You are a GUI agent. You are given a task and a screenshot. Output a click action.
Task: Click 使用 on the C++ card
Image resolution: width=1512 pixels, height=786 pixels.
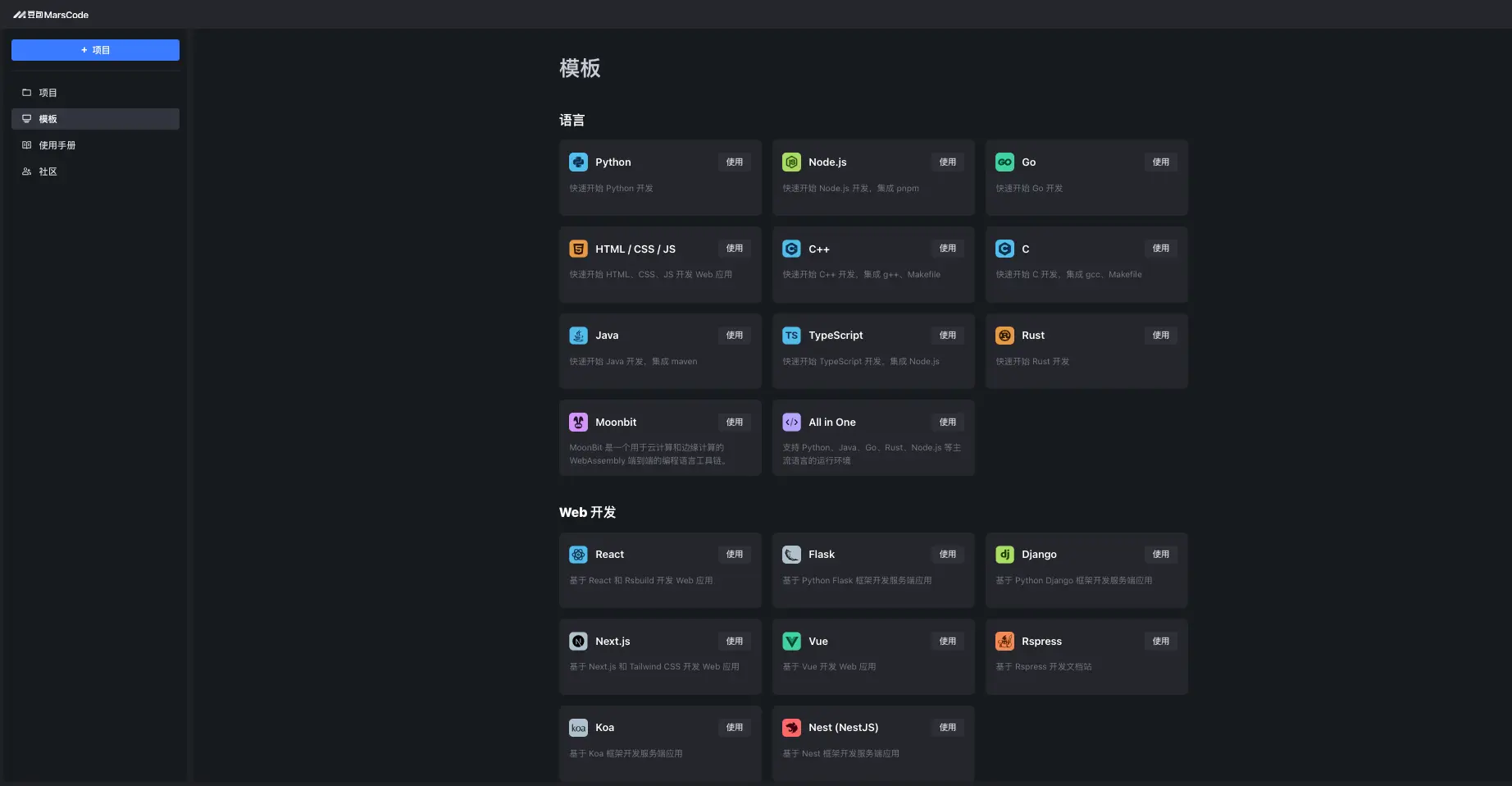948,249
